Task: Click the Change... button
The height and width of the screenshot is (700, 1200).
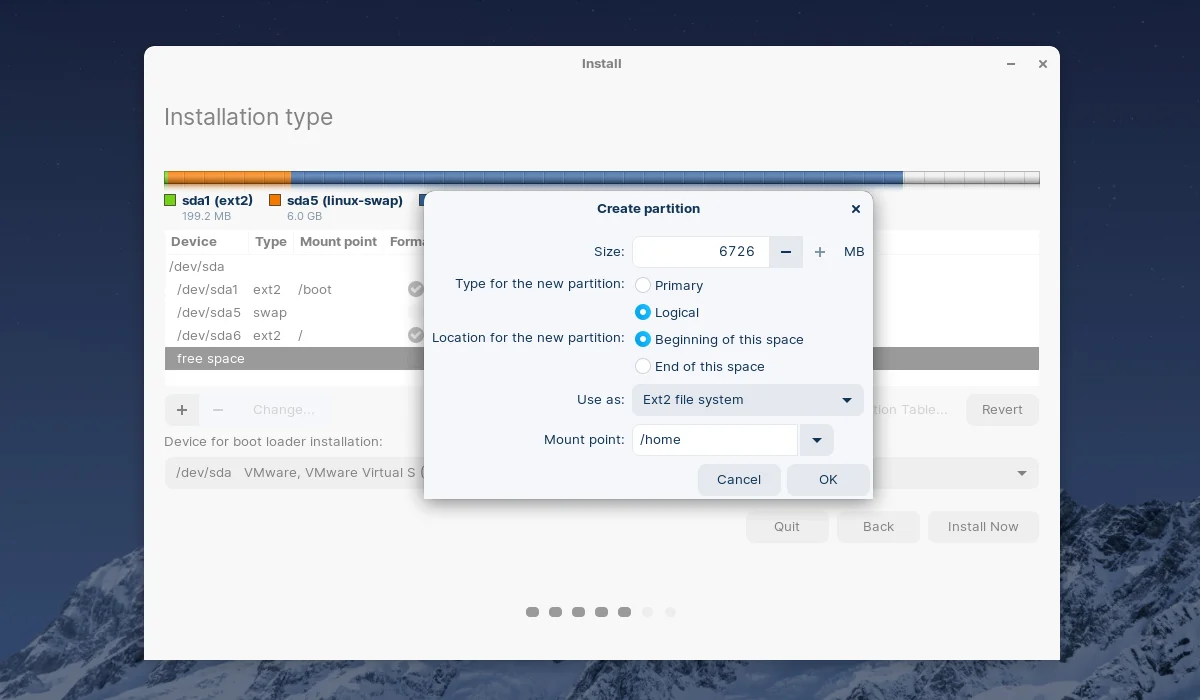Action: coord(284,410)
